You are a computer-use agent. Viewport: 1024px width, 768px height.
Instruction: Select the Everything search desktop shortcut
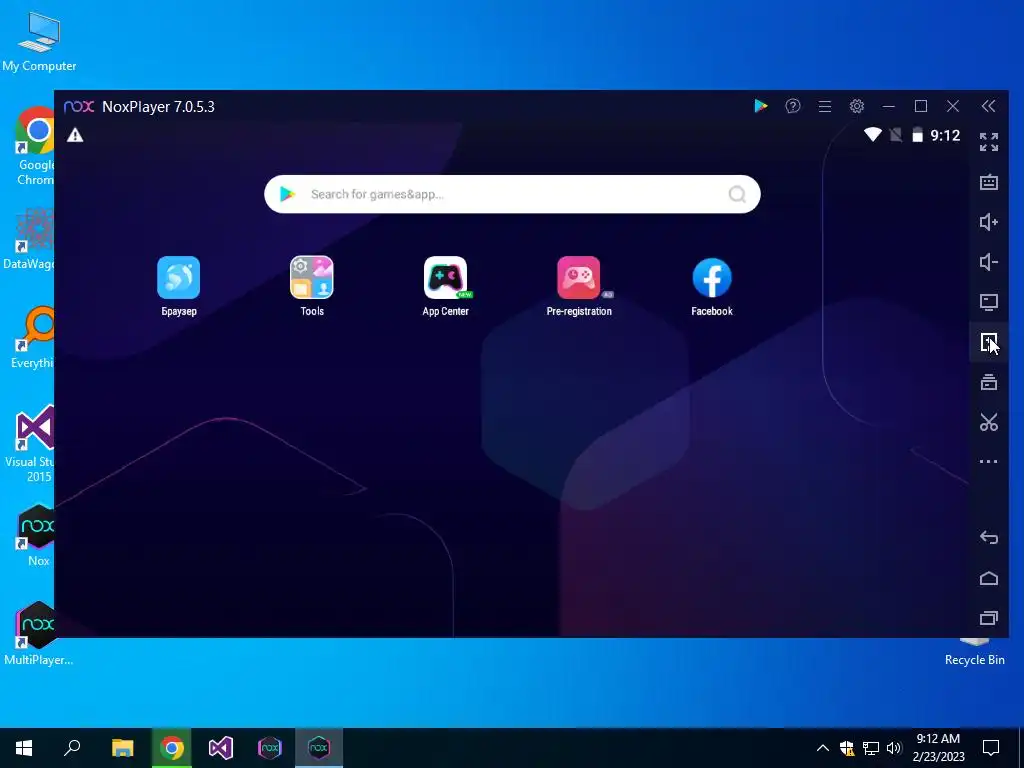pyautogui.click(x=33, y=338)
